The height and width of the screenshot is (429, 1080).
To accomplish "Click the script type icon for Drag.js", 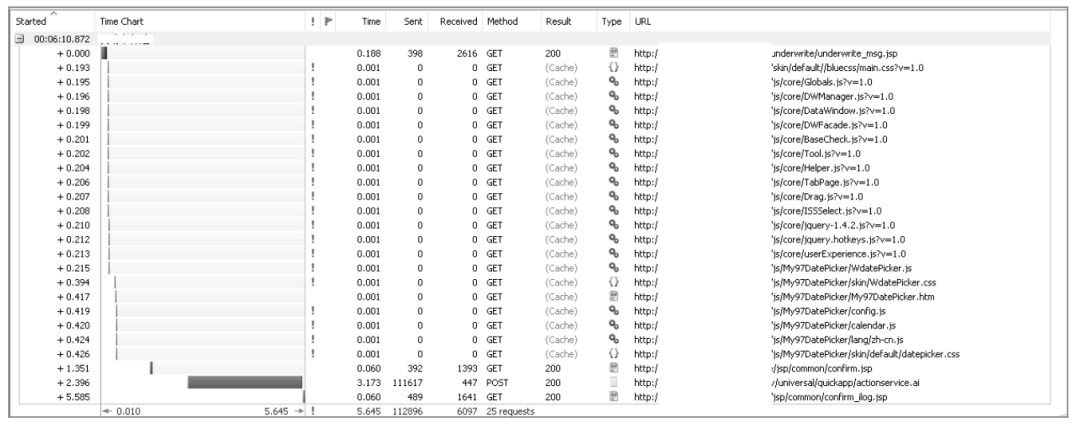I will tap(614, 196).
